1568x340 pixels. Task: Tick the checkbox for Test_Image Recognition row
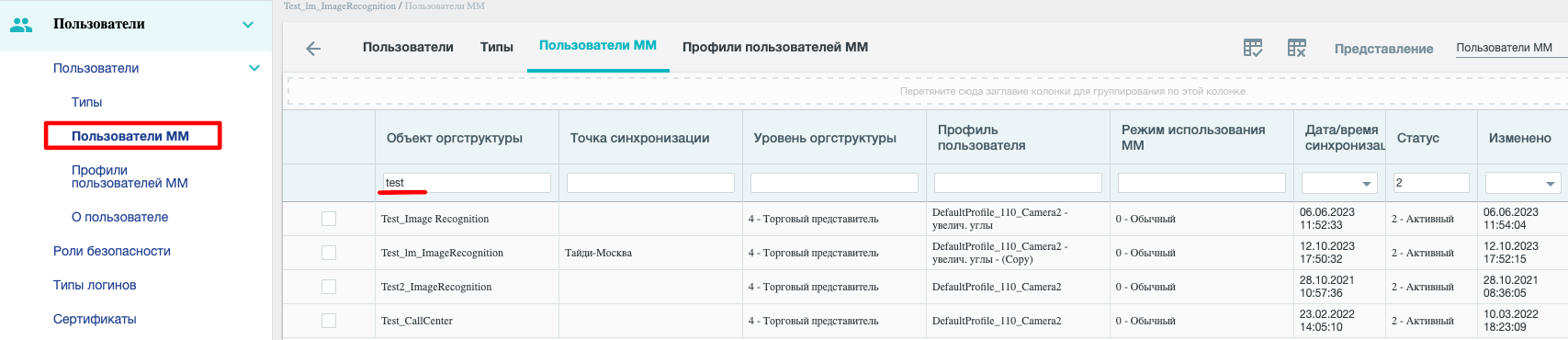329,219
